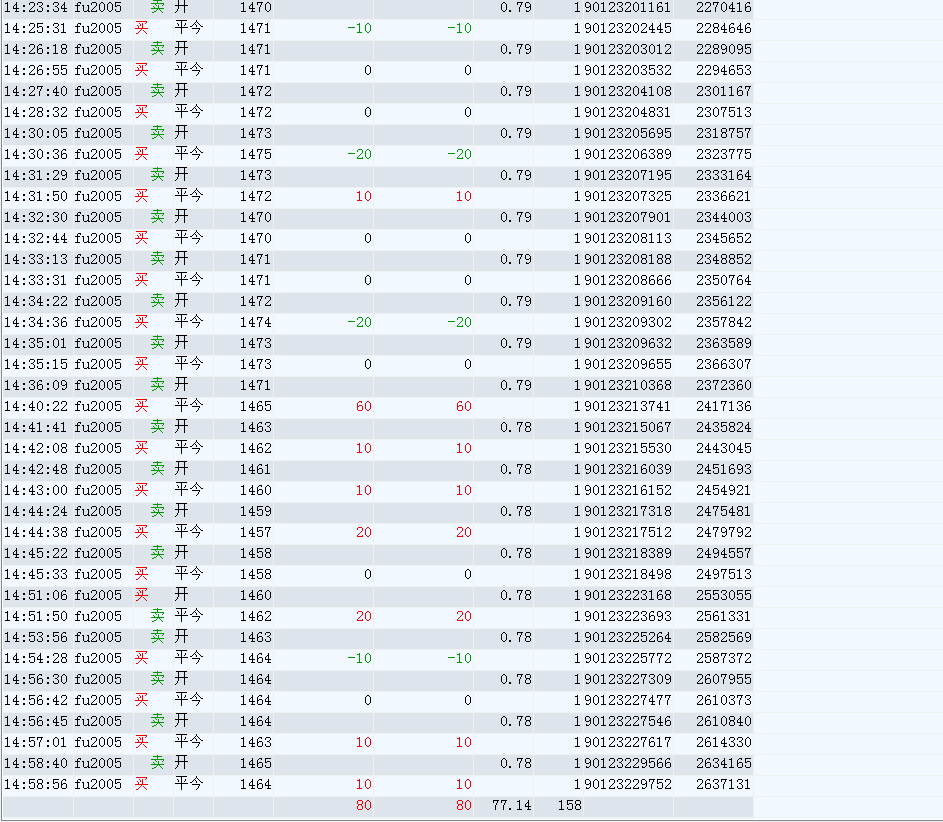Click time cell 14:33:13
Image resolution: width=943 pixels, height=822 pixels.
(35, 260)
